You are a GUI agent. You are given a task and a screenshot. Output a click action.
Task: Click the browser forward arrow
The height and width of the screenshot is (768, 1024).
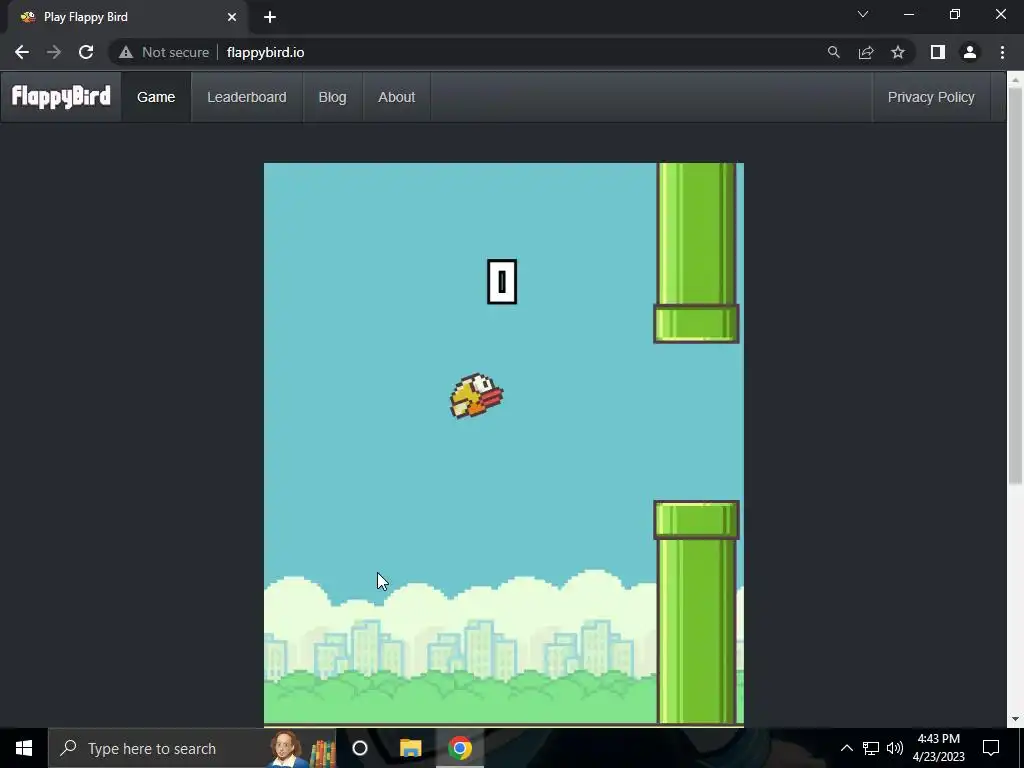click(54, 52)
